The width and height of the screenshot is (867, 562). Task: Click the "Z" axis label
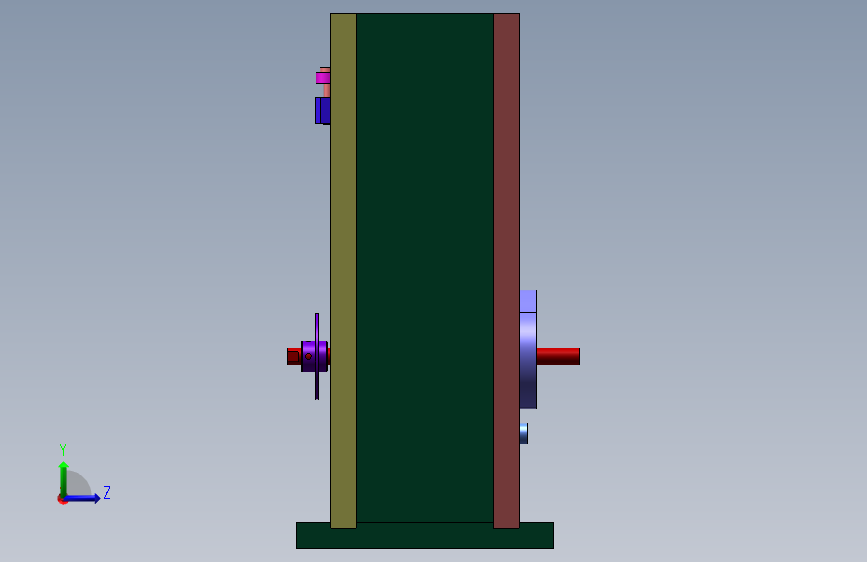(x=107, y=492)
